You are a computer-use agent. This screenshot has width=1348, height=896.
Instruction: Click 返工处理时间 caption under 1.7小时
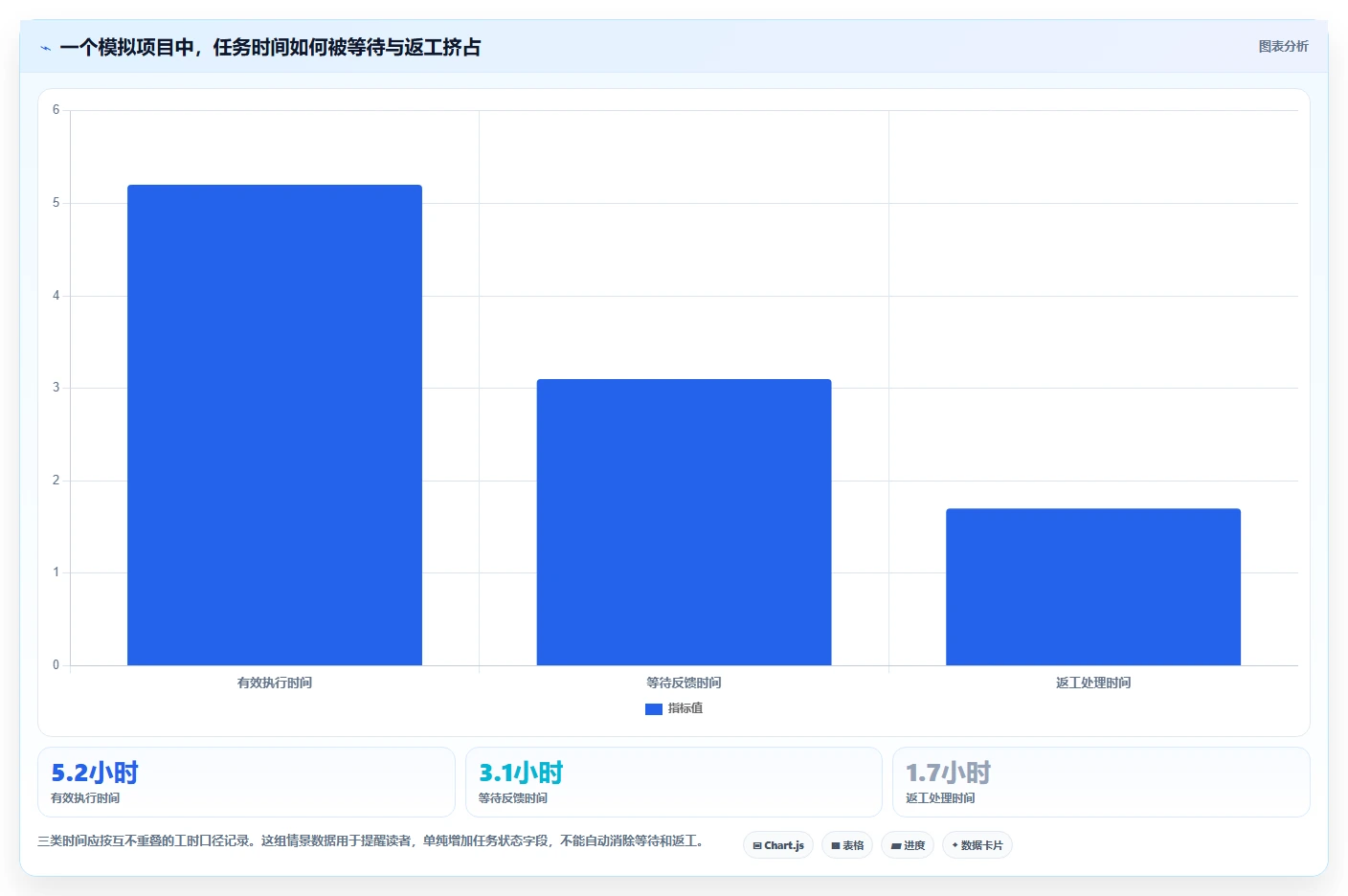tap(940, 798)
